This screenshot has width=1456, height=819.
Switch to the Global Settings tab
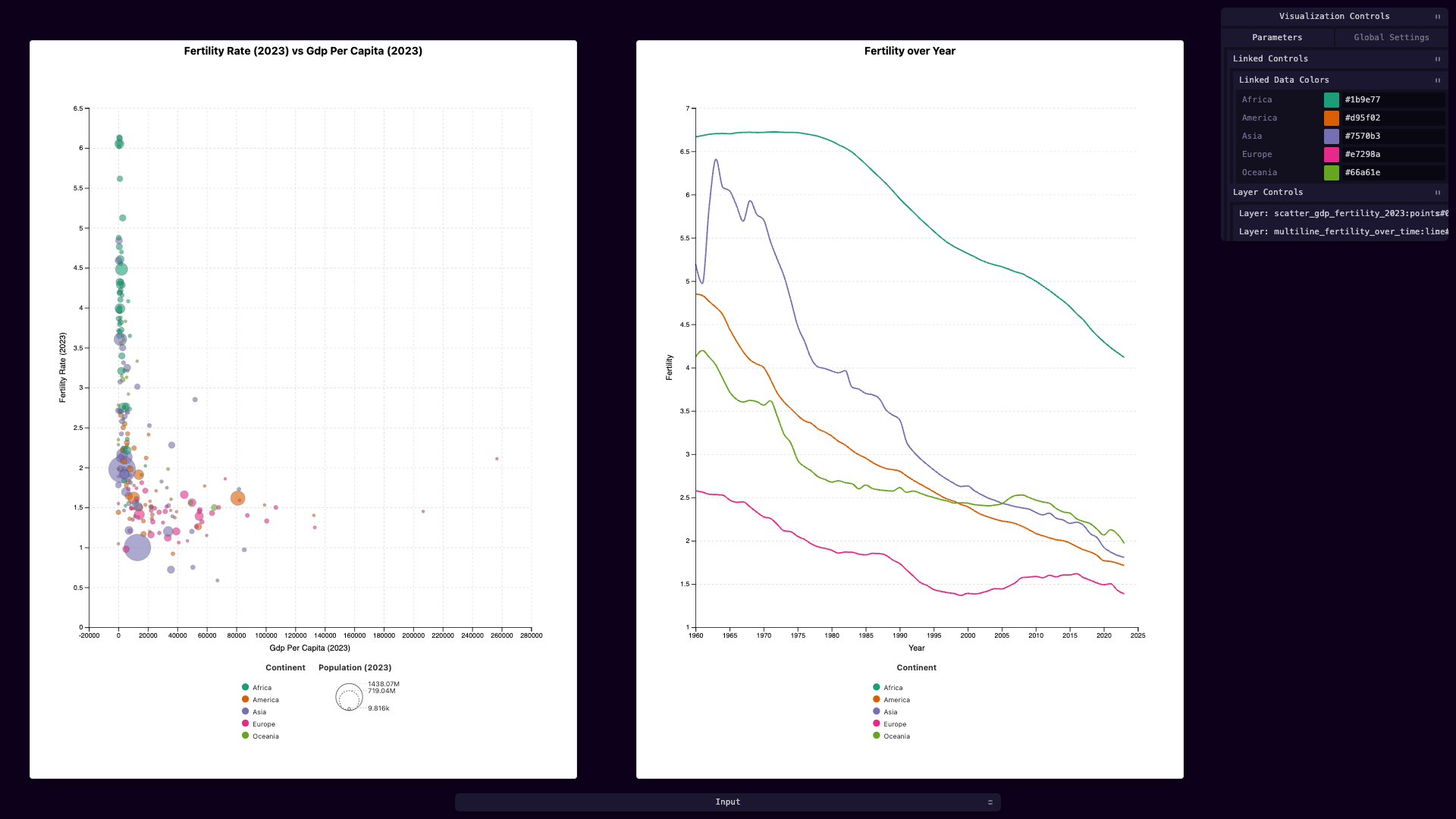(1392, 38)
